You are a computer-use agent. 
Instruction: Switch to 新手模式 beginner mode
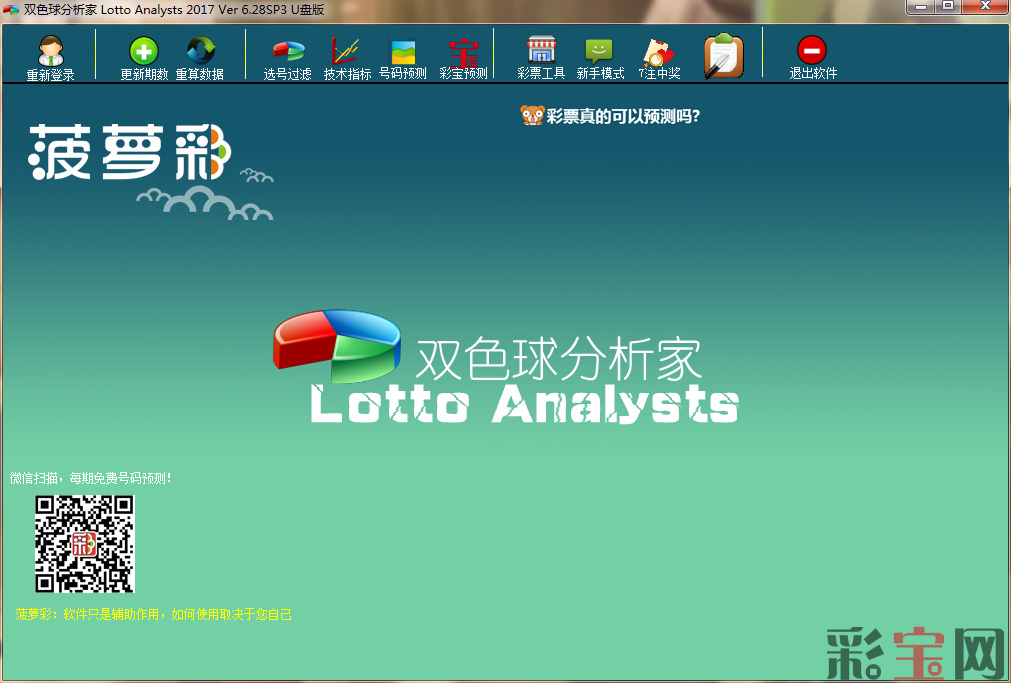coord(600,52)
